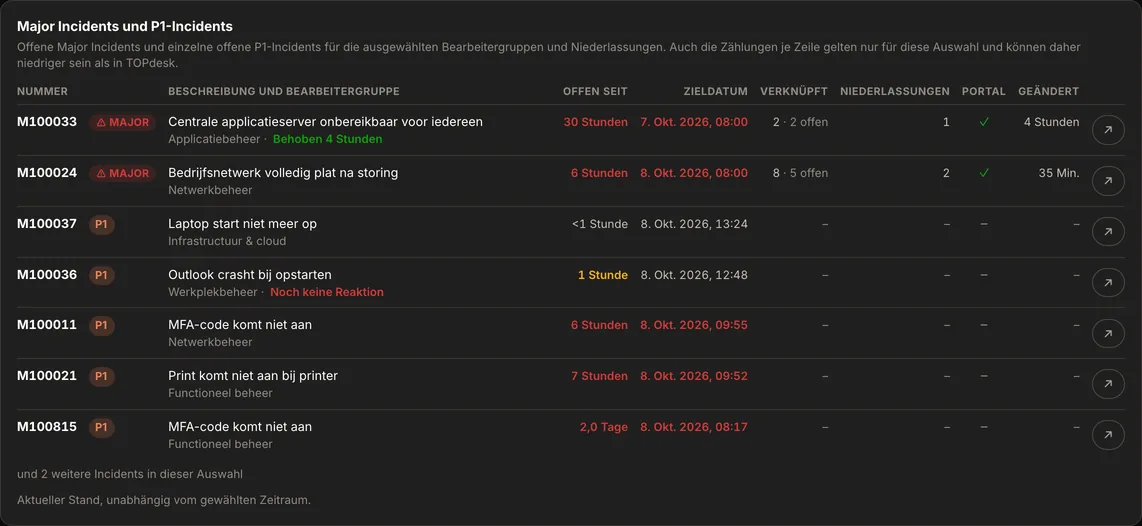Click the 'Major Incidents und P1-Incidents' heading
Image resolution: width=1142 pixels, height=526 pixels.
pos(125,26)
